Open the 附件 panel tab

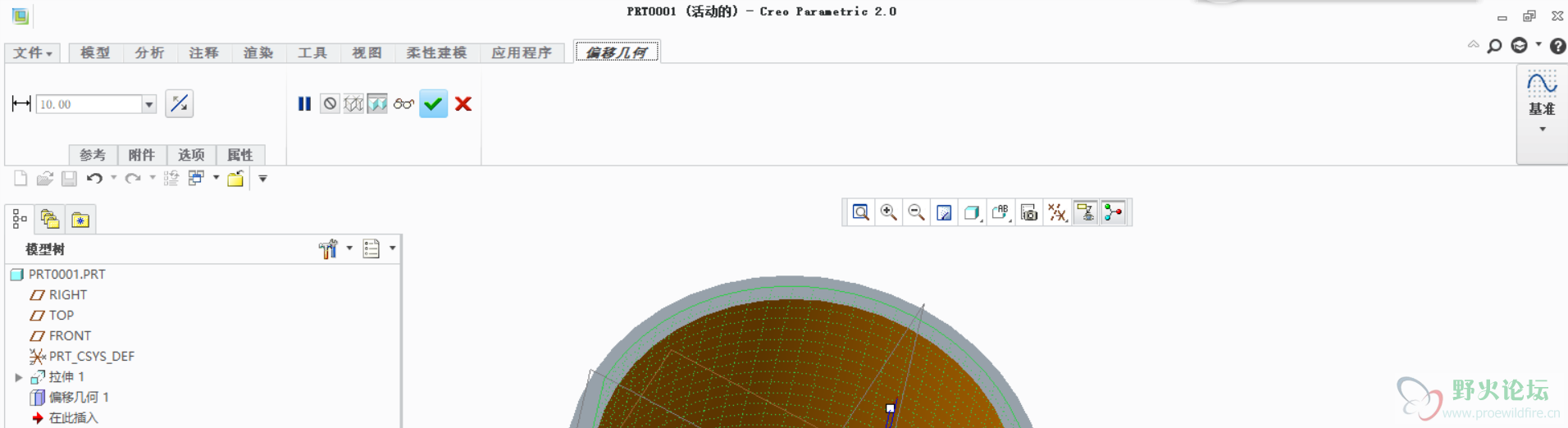tap(142, 155)
